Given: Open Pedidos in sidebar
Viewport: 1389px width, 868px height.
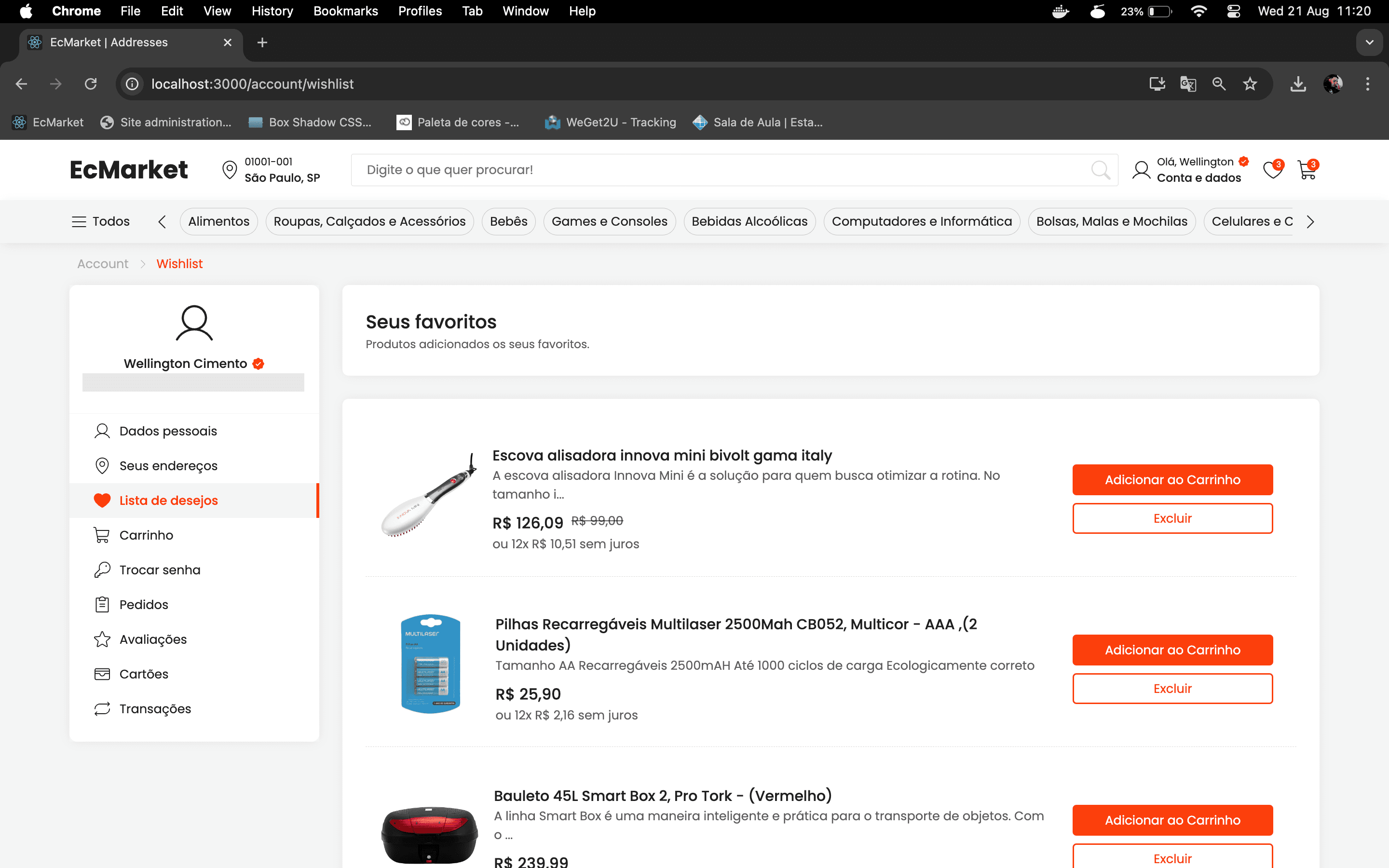Looking at the screenshot, I should (x=194, y=605).
